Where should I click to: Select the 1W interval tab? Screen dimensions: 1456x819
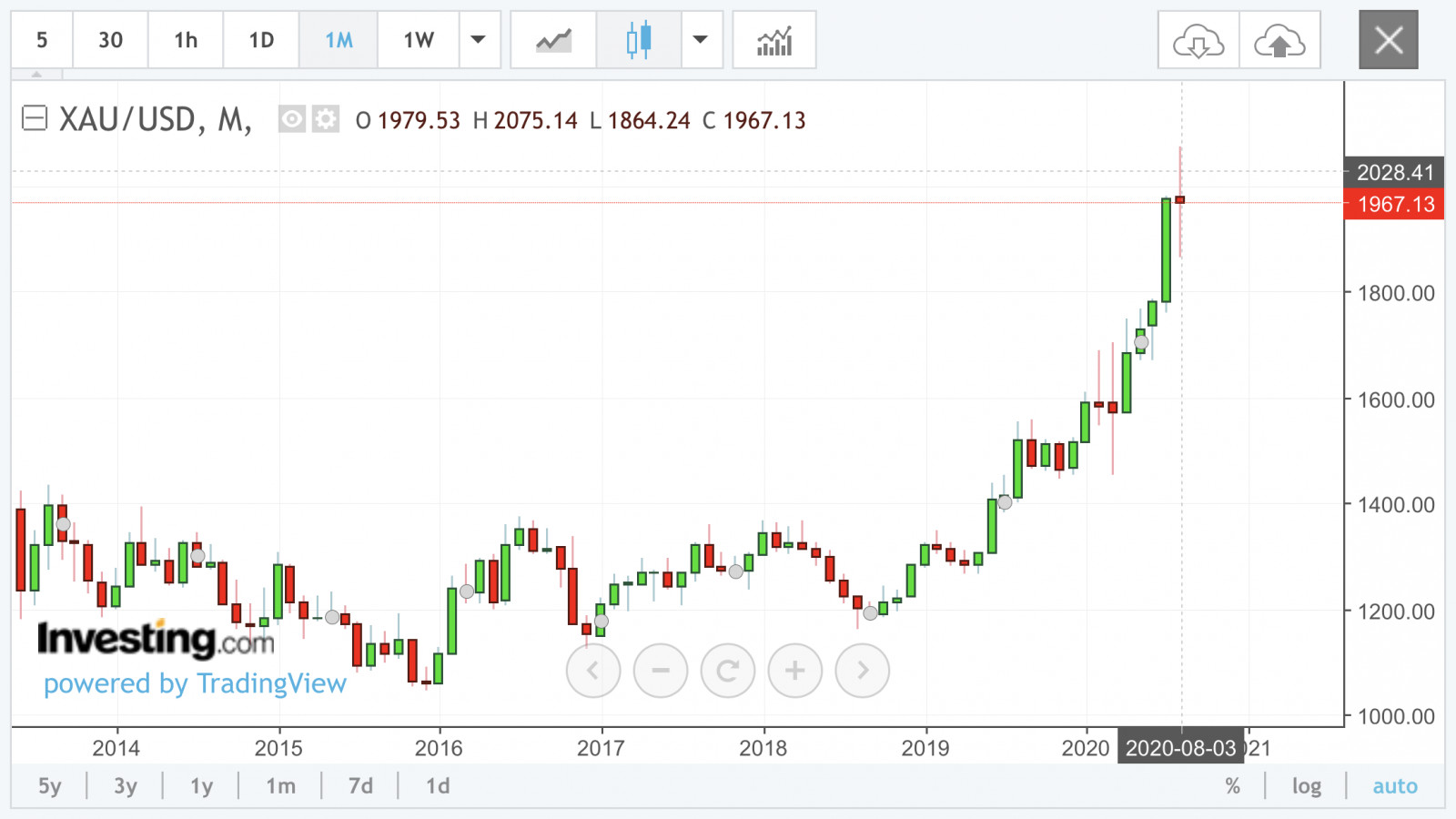coord(419,40)
